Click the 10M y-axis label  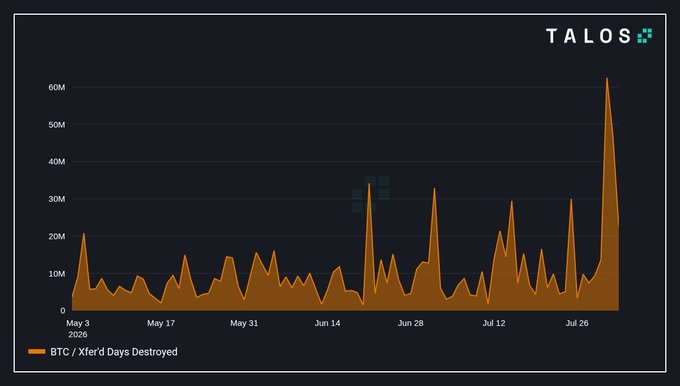[x=57, y=274]
